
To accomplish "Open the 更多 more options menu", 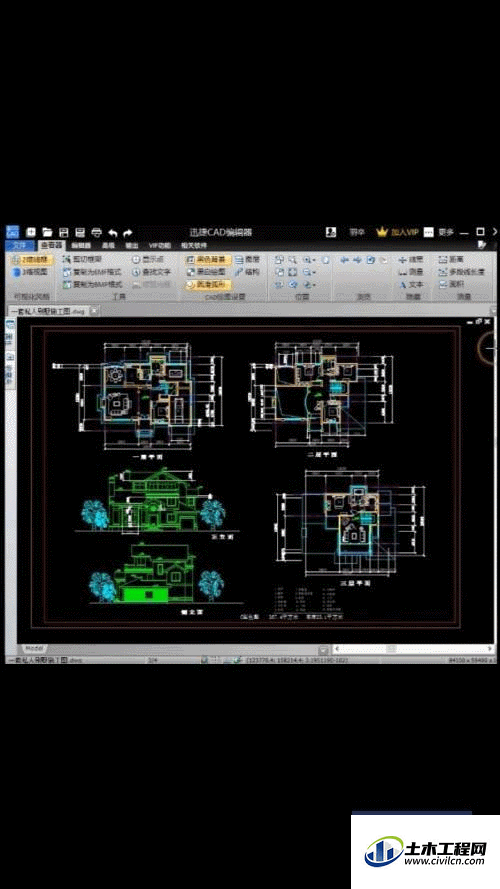I will (440, 232).
